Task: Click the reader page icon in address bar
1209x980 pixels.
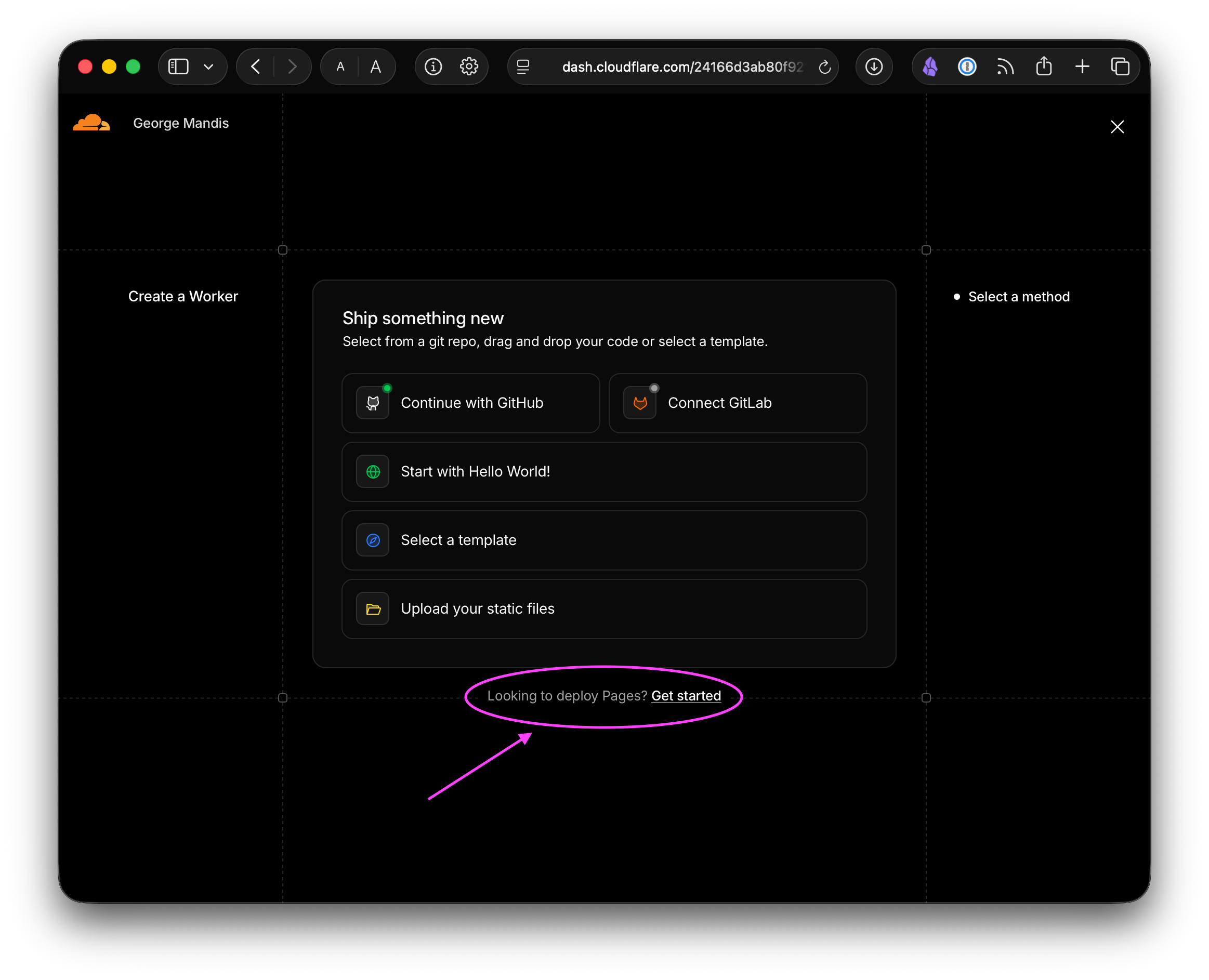Action: [x=523, y=67]
